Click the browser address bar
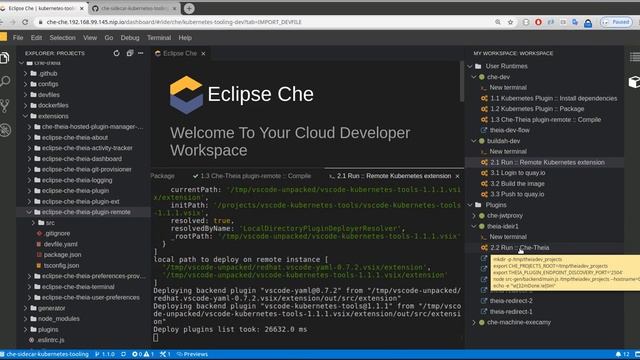Image resolution: width=640 pixels, height=360 pixels. pyautogui.click(x=261, y=22)
